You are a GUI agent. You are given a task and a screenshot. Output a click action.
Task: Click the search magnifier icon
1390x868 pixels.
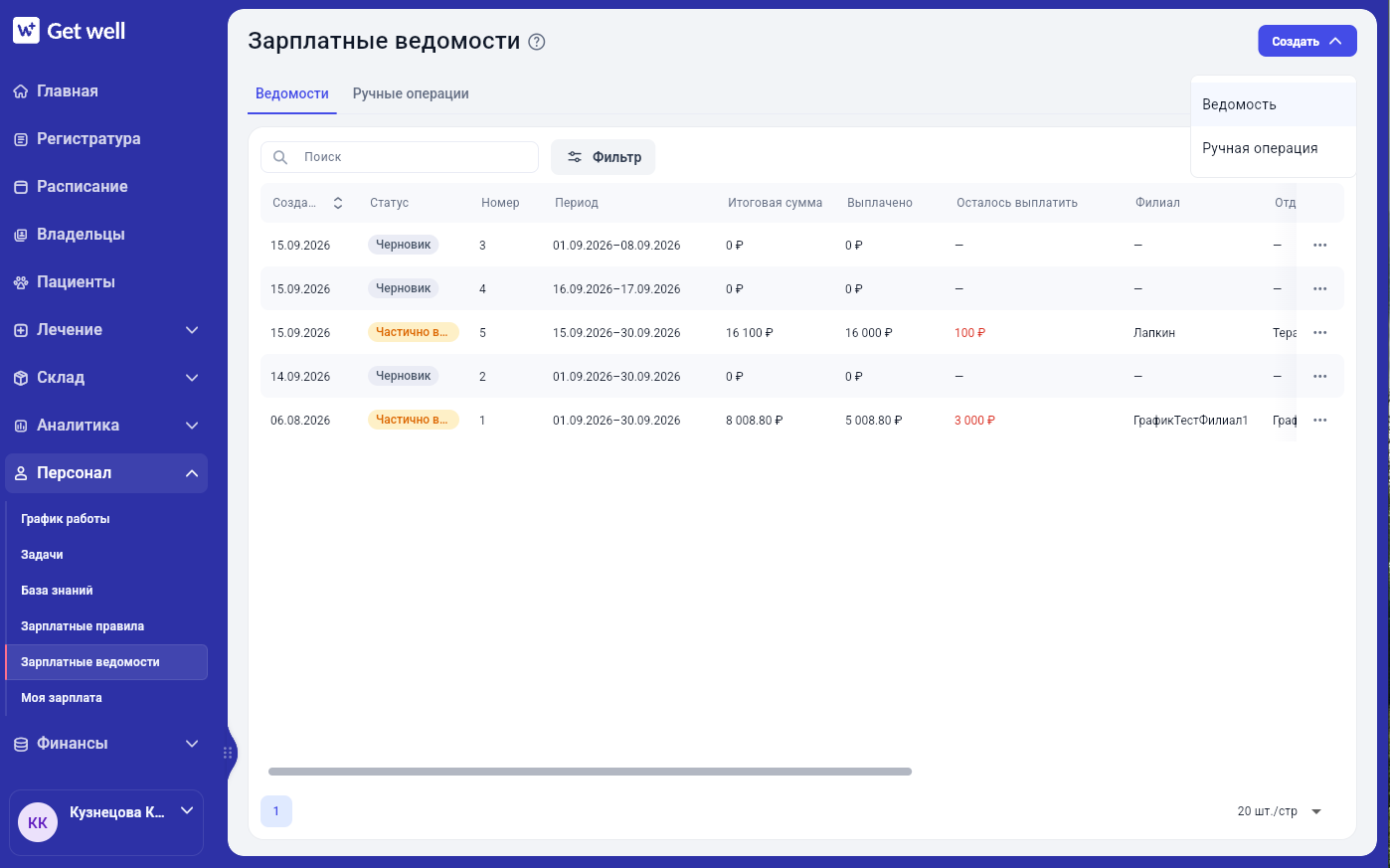coord(280,157)
